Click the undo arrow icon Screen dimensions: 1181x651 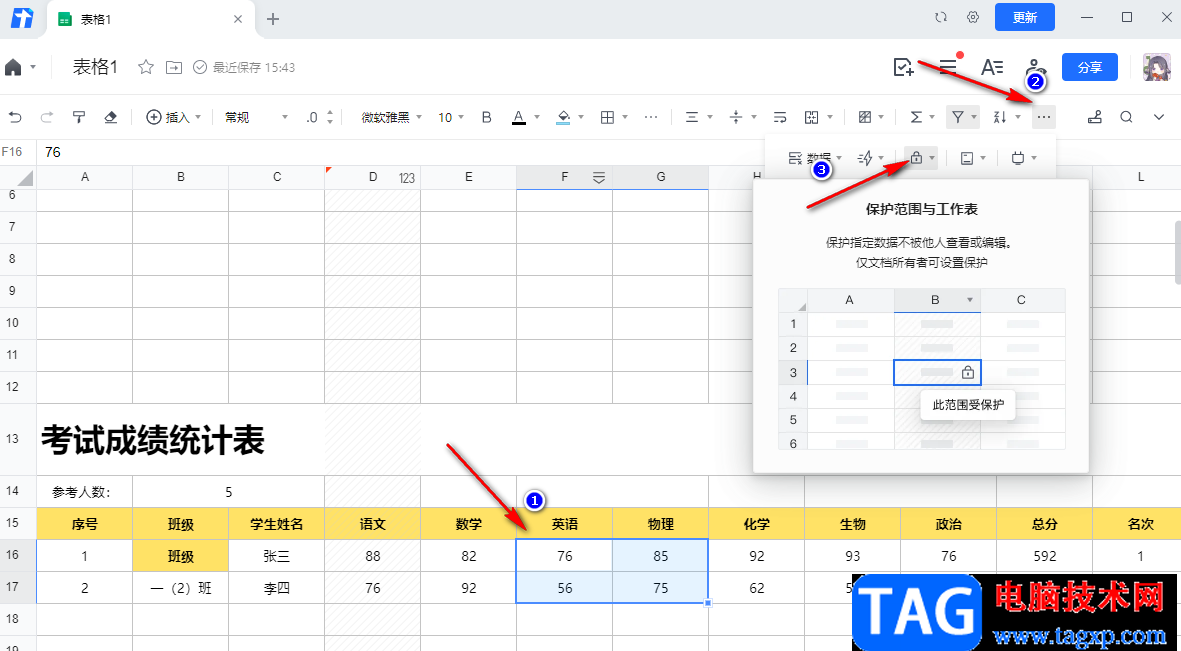tap(15, 117)
